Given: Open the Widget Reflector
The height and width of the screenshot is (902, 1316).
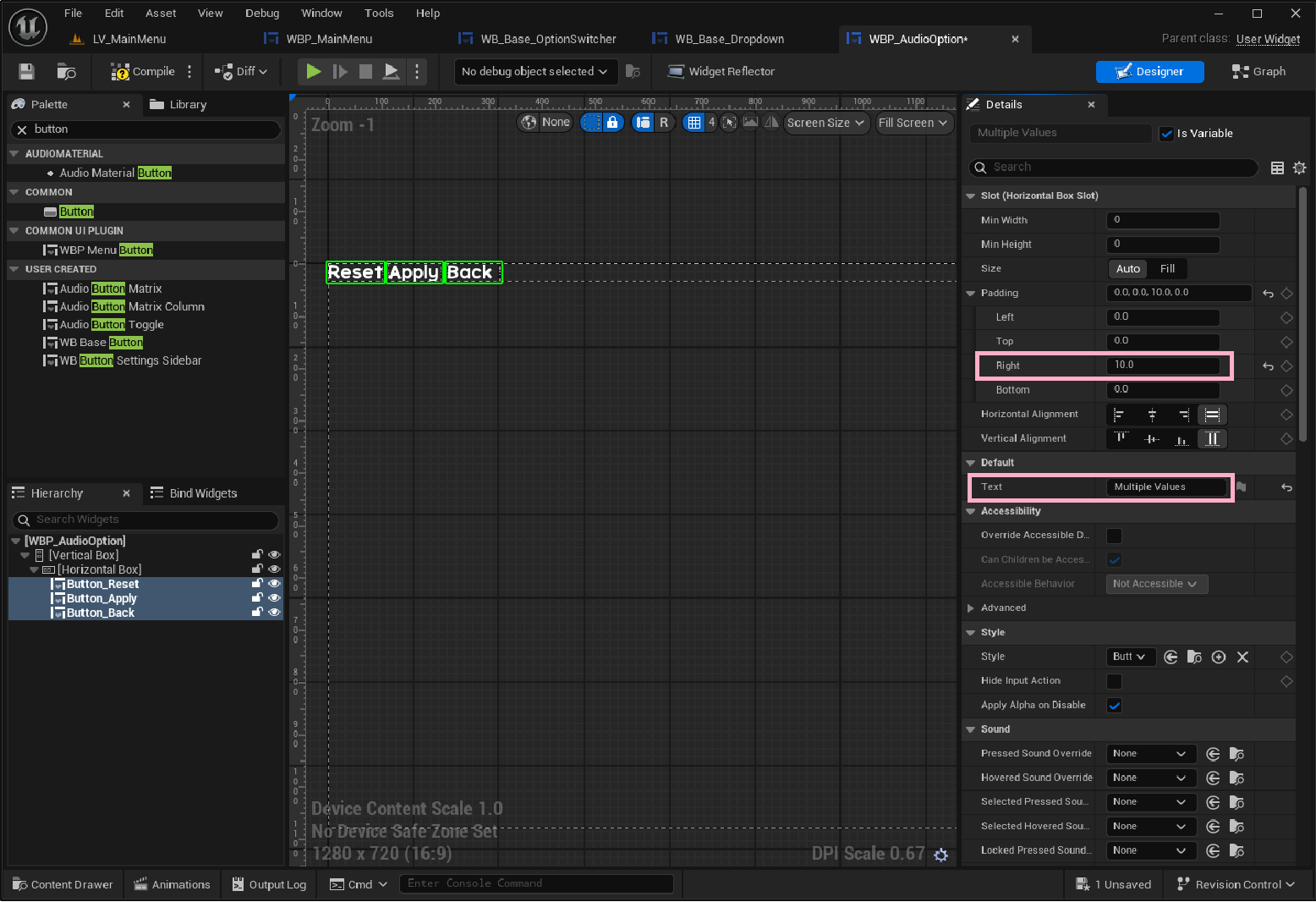Looking at the screenshot, I should pyautogui.click(x=721, y=72).
